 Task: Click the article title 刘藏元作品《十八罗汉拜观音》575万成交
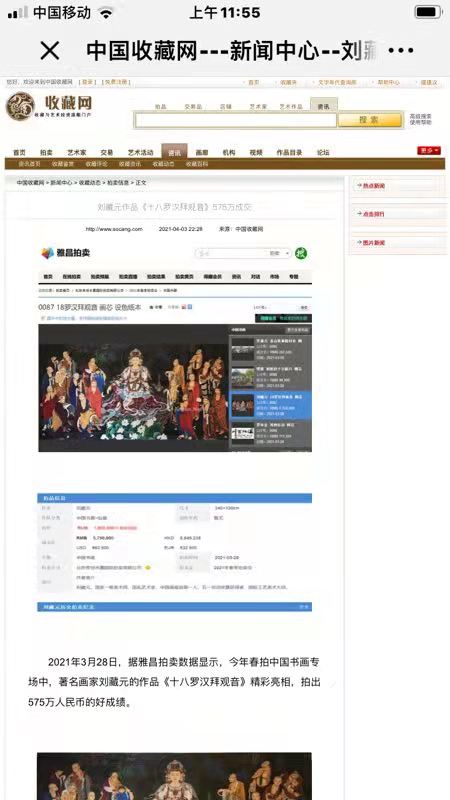coord(174,207)
